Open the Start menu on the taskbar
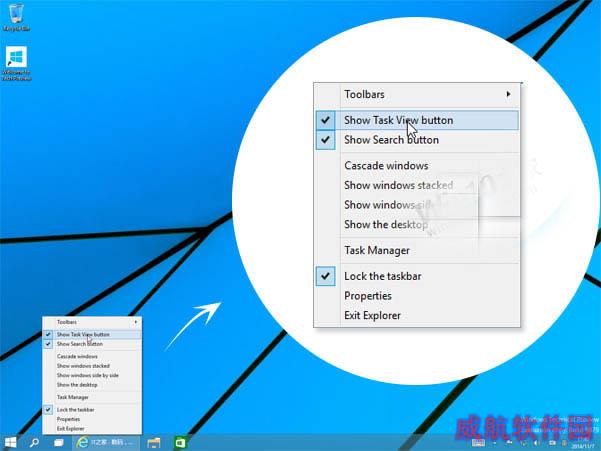 pyautogui.click(x=10, y=443)
